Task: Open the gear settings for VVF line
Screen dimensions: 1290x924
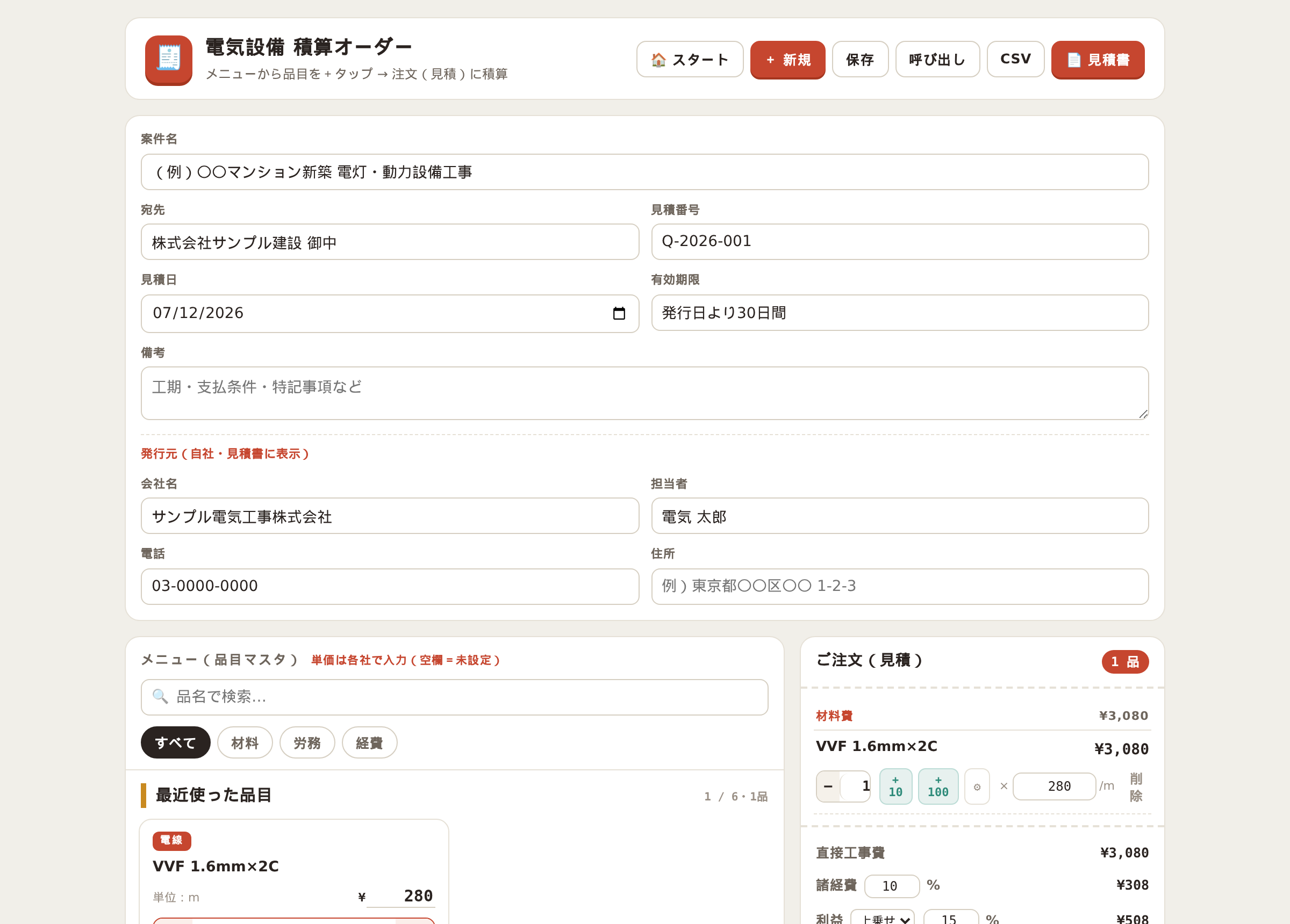Action: click(x=977, y=786)
